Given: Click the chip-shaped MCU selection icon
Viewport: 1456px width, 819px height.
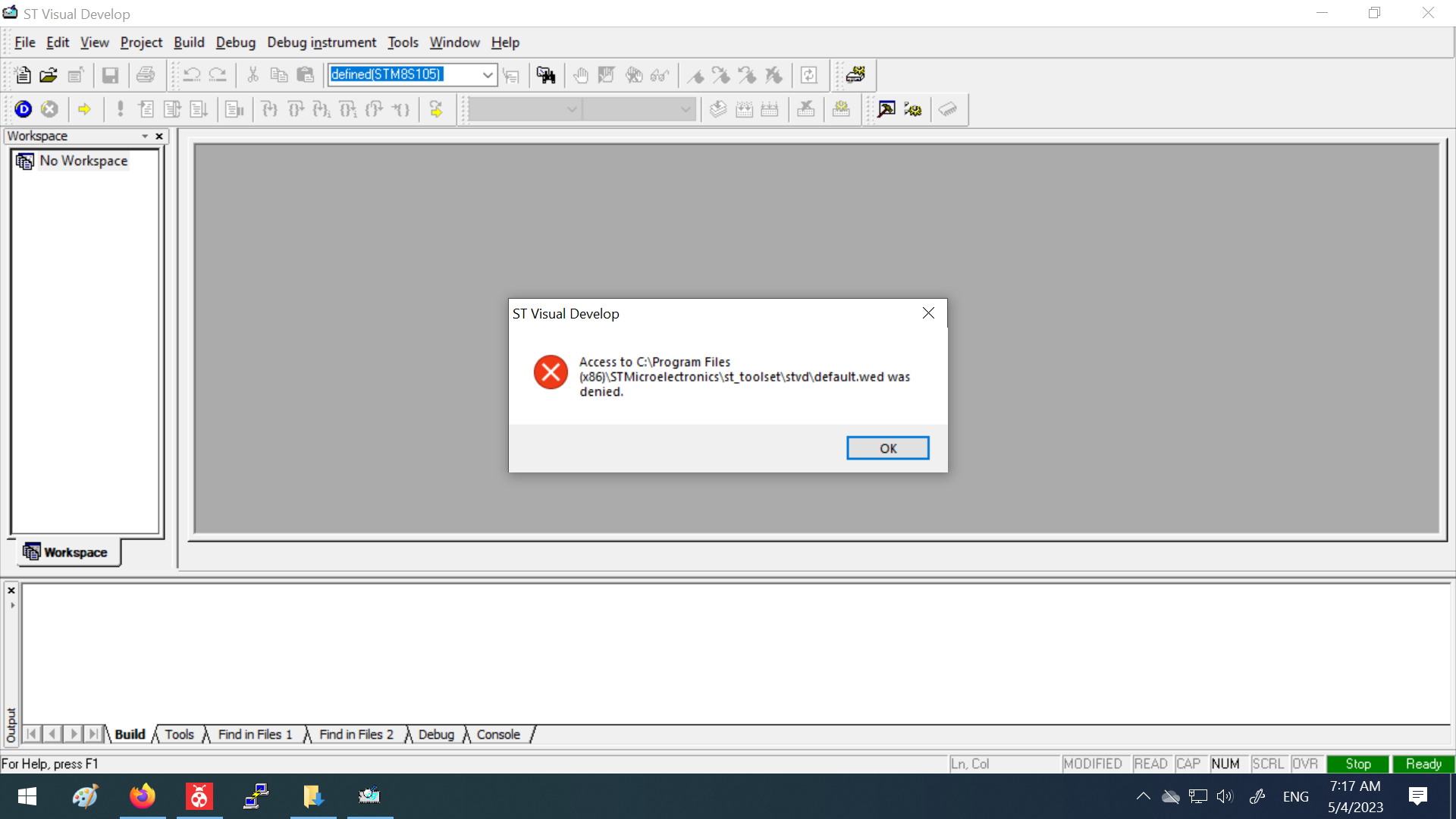Looking at the screenshot, I should [949, 109].
